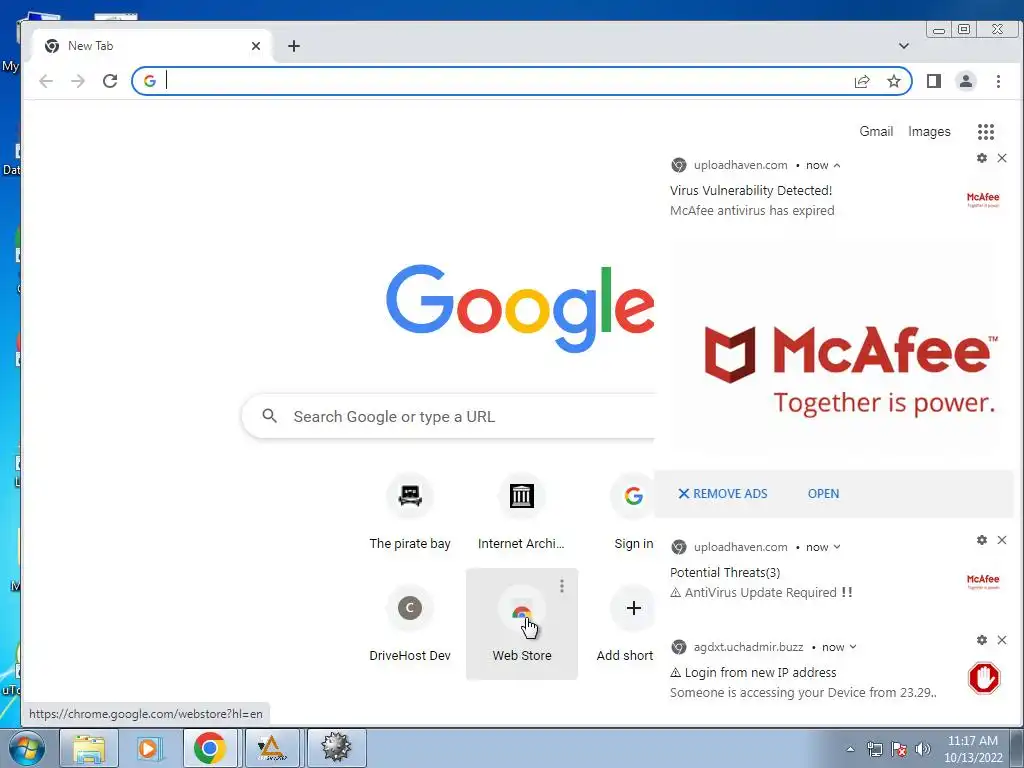The image size is (1024, 768).
Task: Click the taskbar clock showing 11:17 AM
Action: (972, 748)
